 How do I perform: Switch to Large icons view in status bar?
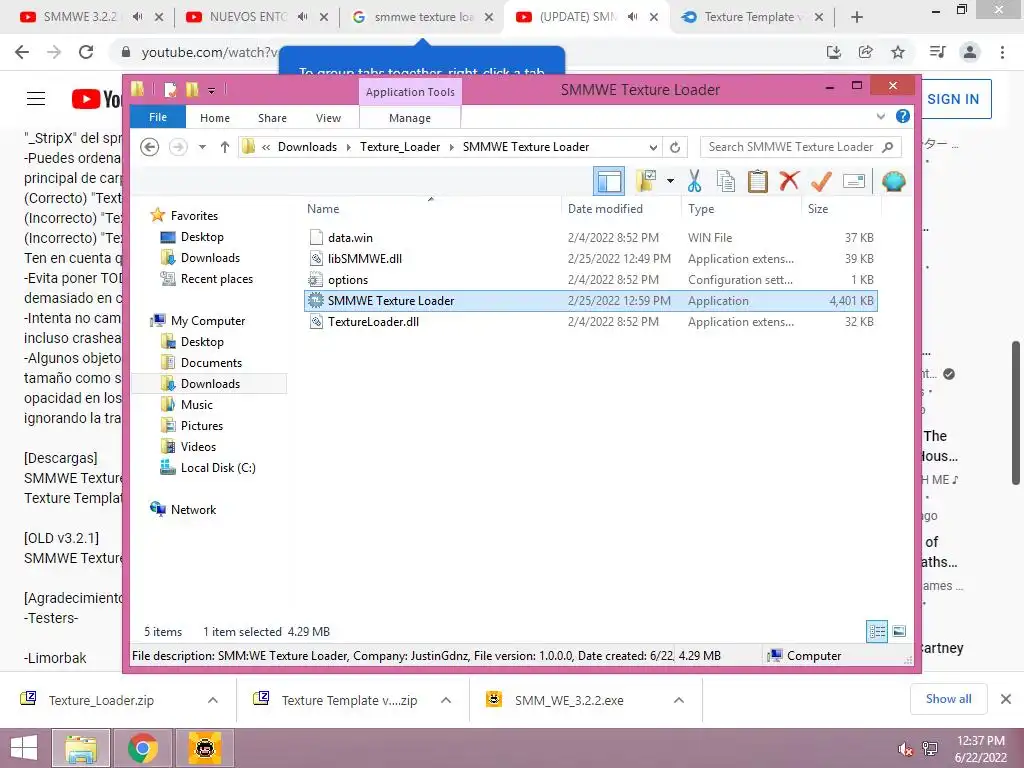click(x=899, y=631)
